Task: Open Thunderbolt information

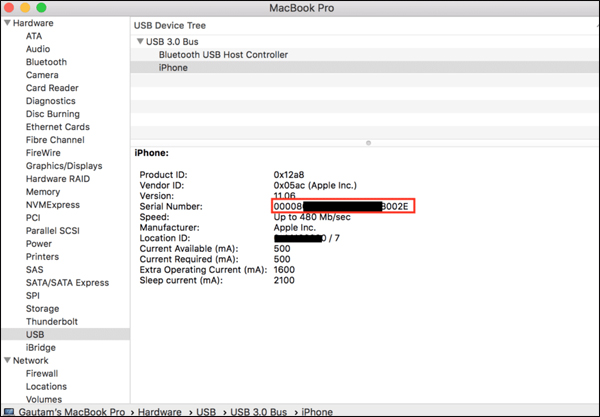Action: [x=52, y=322]
